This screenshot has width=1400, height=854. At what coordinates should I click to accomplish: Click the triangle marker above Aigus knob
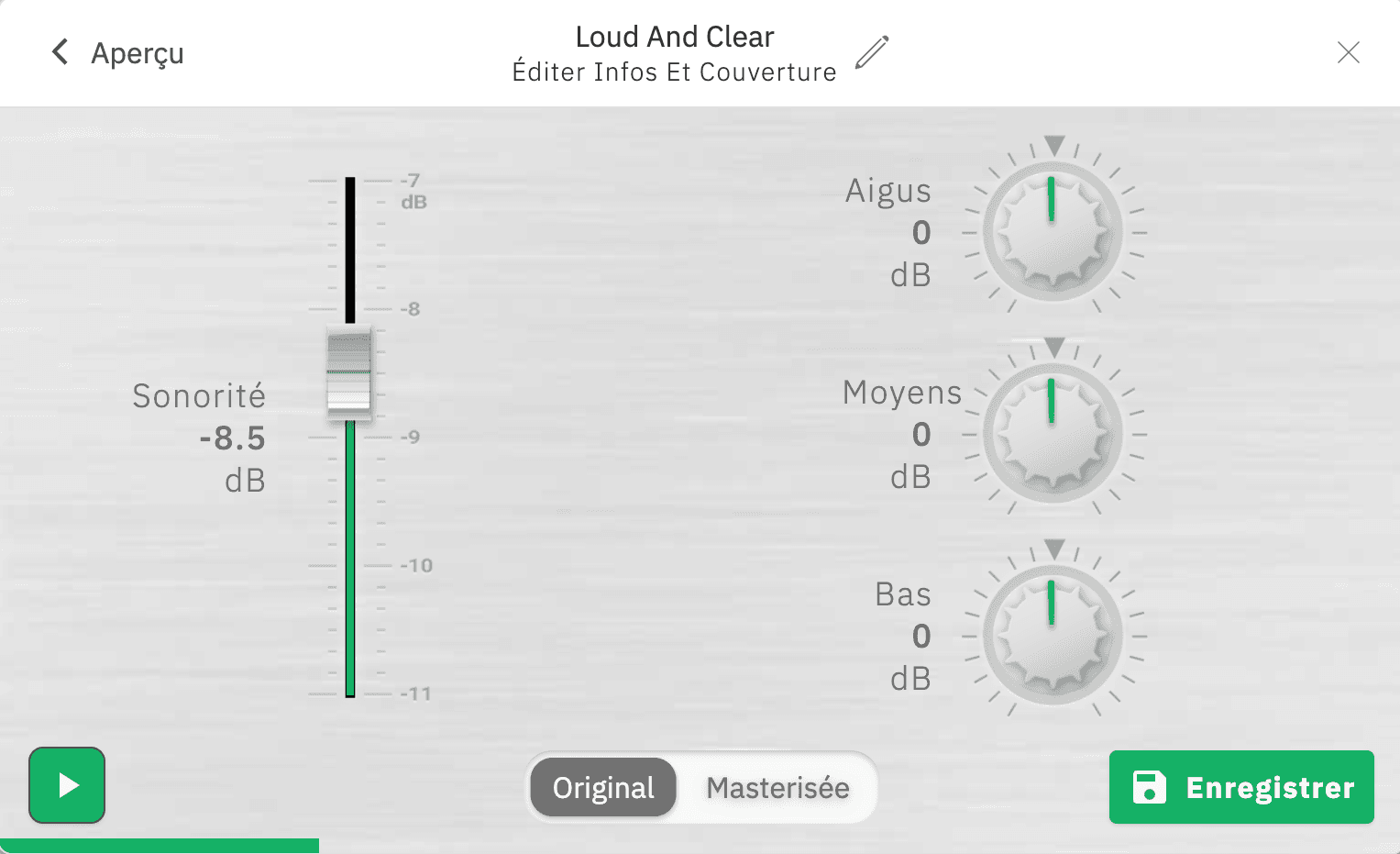coord(1054,145)
